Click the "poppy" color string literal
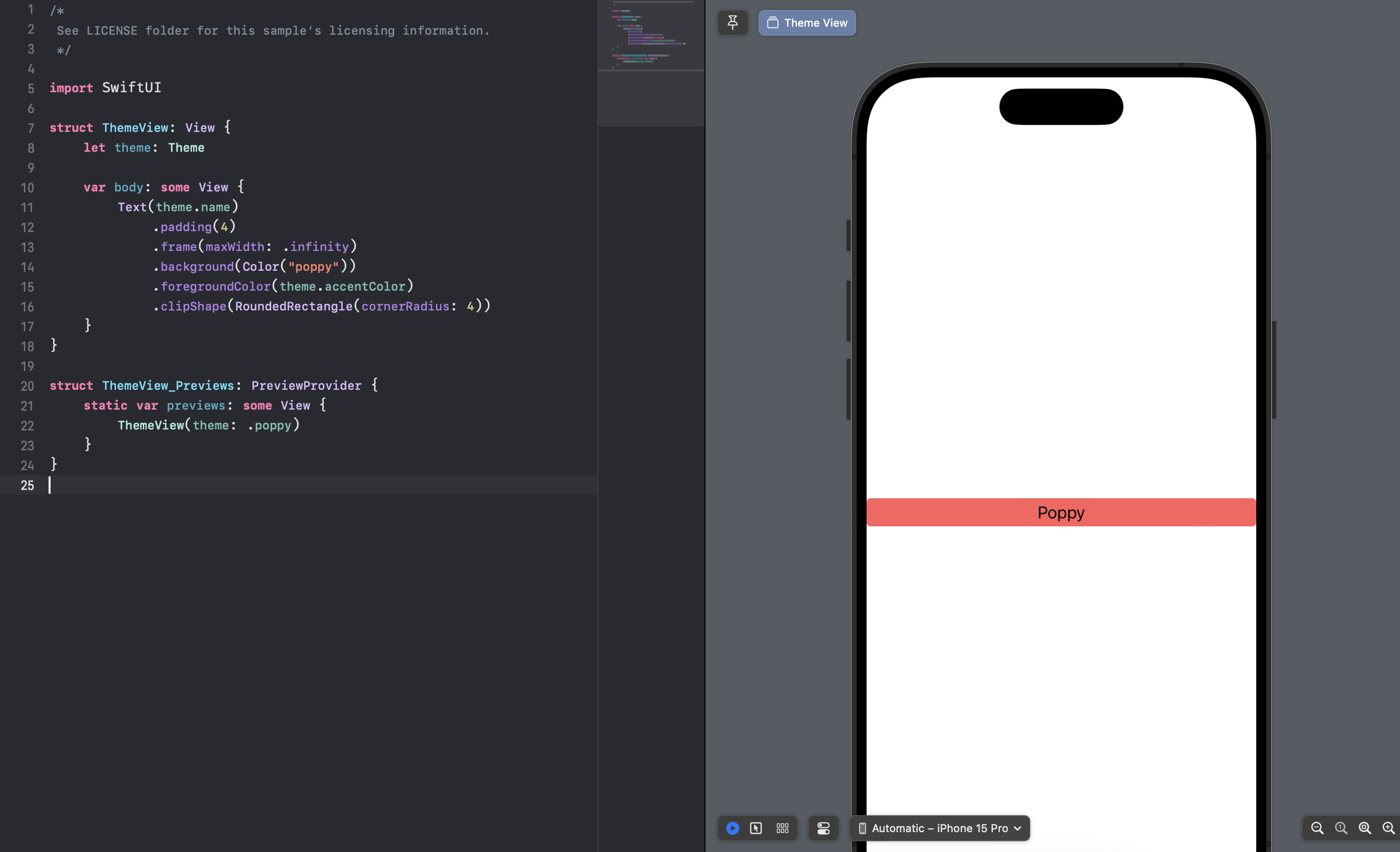This screenshot has width=1400, height=852. point(314,267)
